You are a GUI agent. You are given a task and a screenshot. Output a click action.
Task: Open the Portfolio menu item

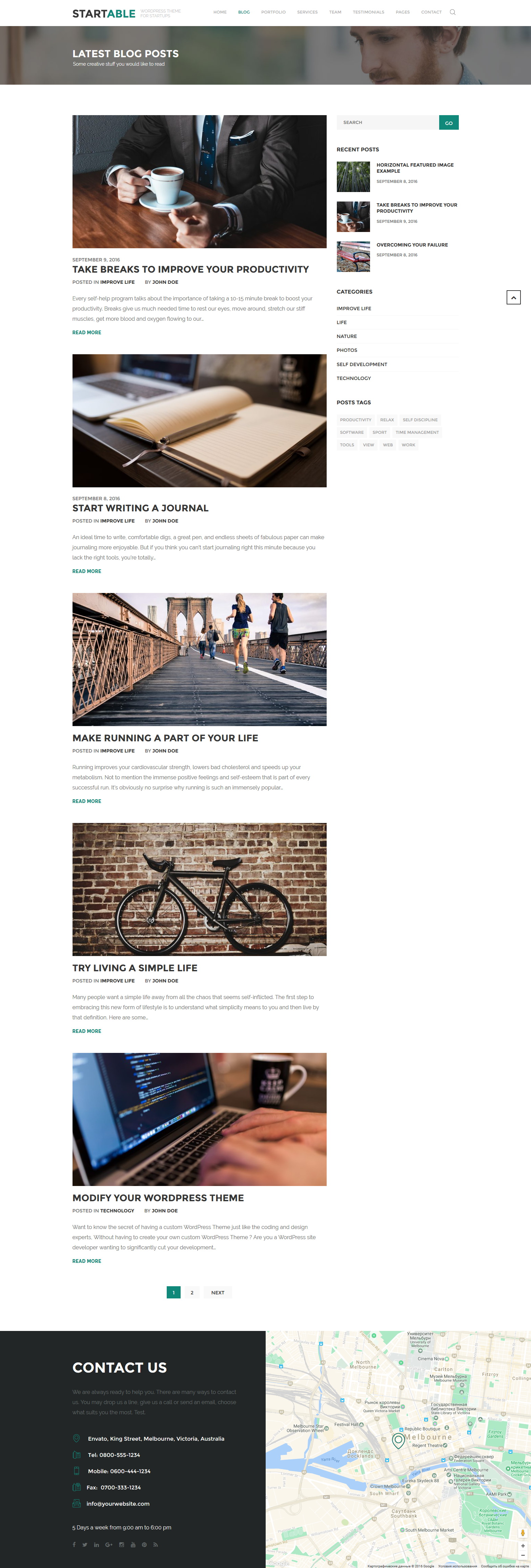[273, 12]
